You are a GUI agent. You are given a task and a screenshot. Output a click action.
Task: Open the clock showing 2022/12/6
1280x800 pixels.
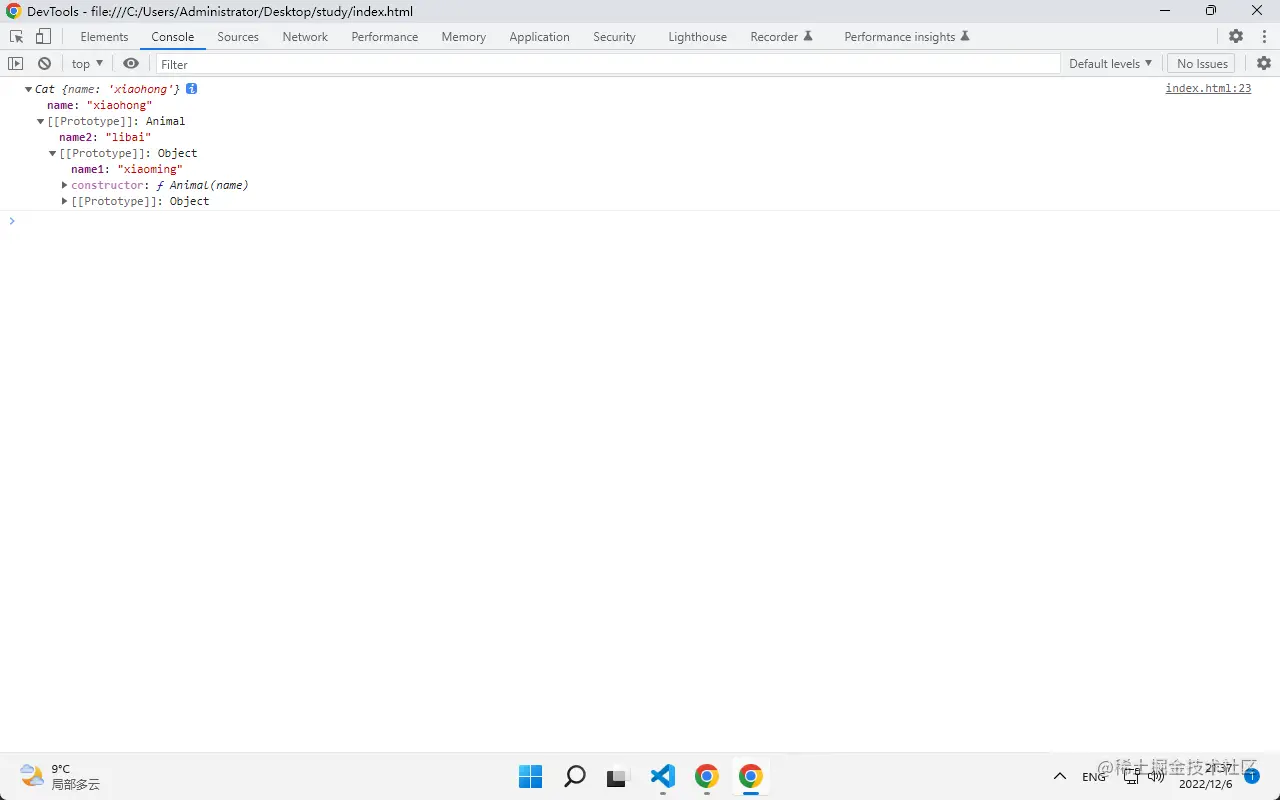click(1206, 776)
